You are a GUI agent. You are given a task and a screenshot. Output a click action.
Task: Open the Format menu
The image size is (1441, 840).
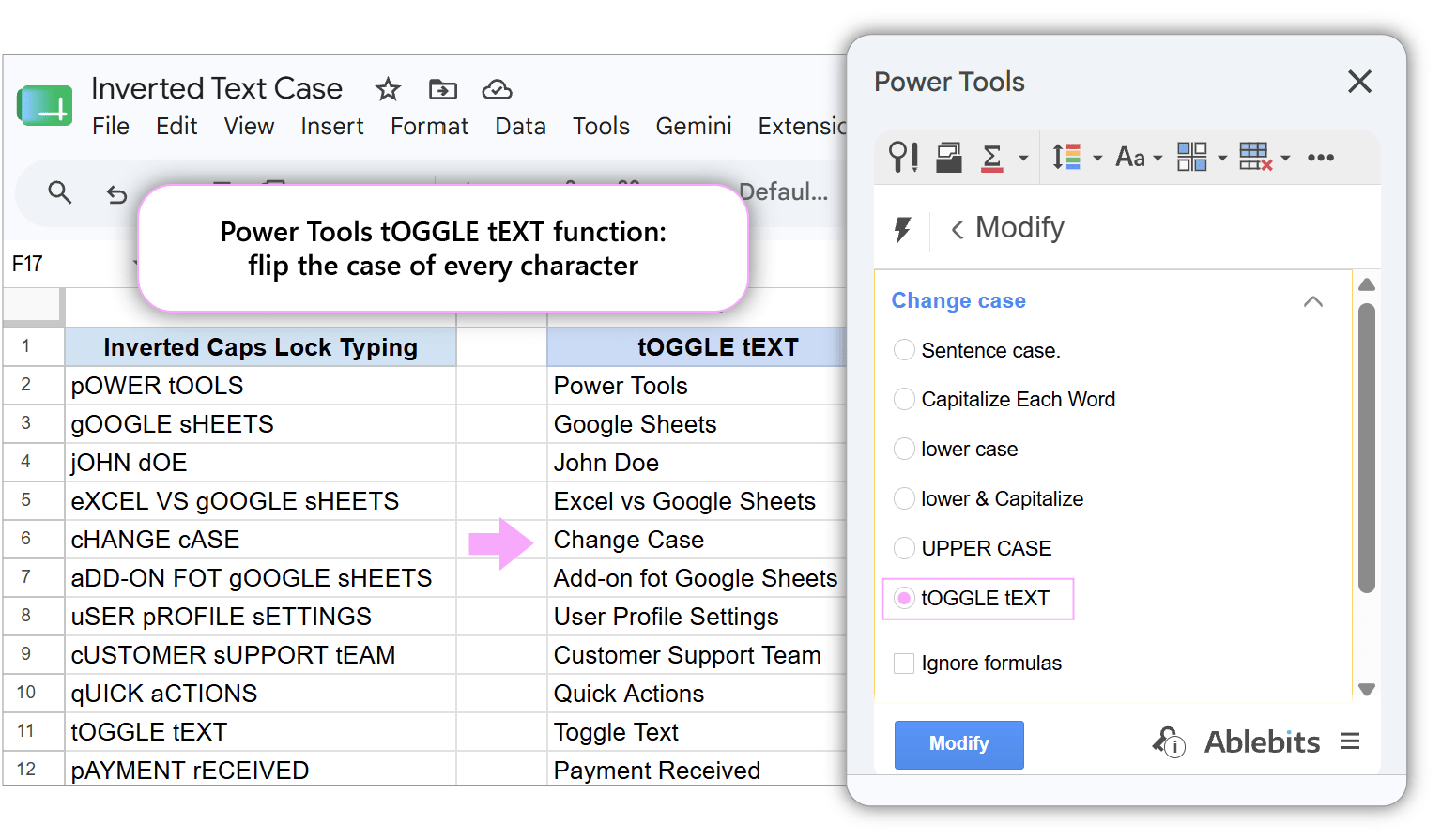pos(429,126)
